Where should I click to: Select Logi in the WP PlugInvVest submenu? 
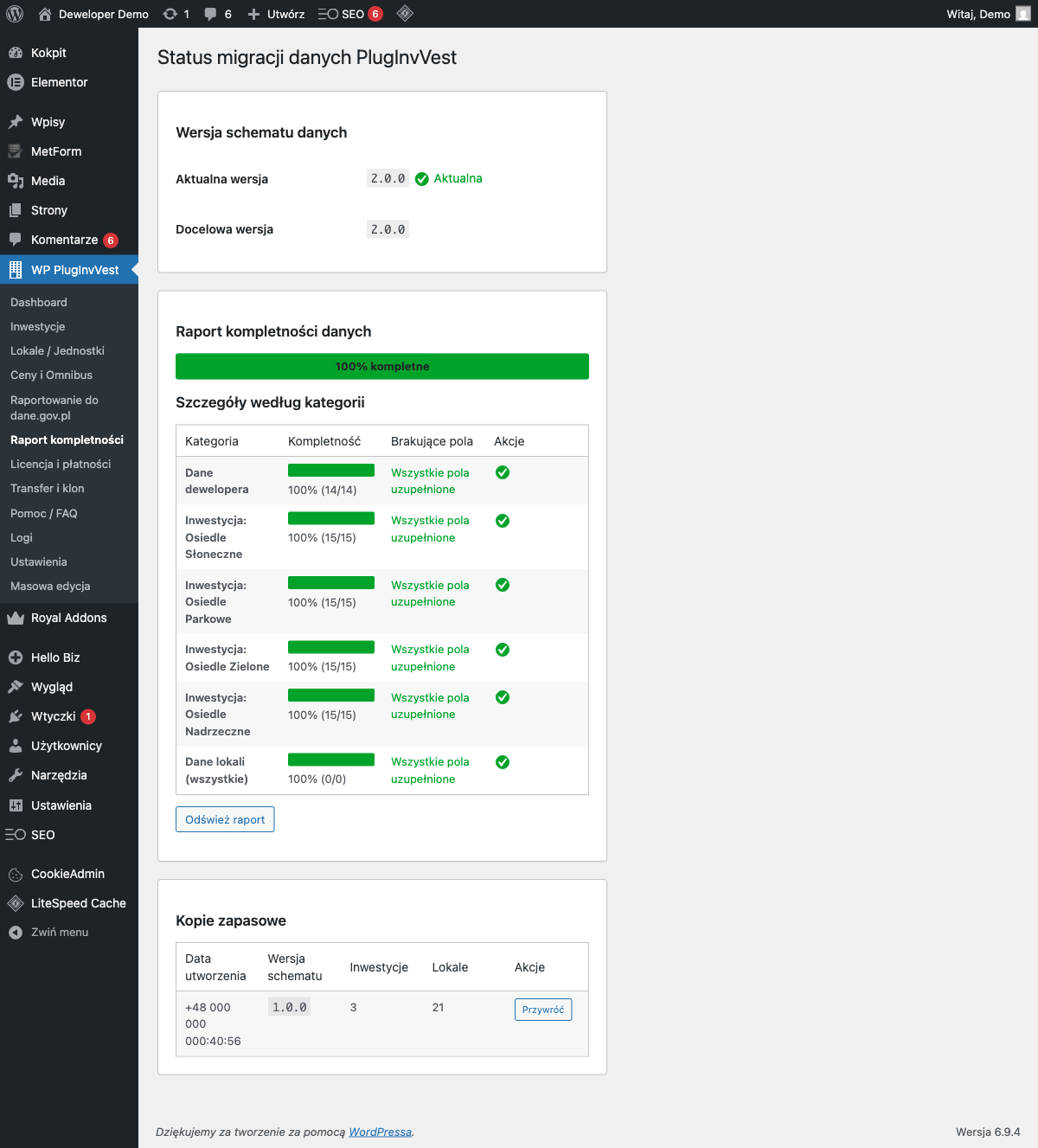pos(21,537)
